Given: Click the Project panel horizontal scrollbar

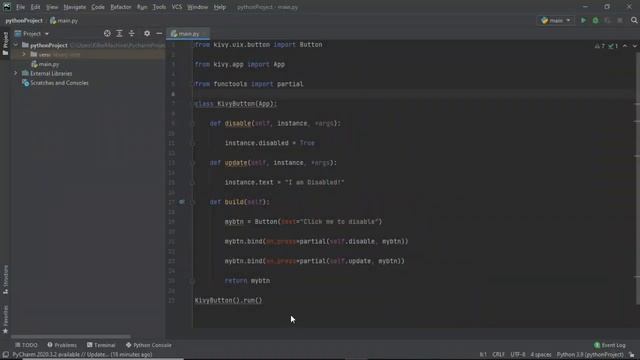Looking at the screenshot, I should pyautogui.click(x=71, y=337).
